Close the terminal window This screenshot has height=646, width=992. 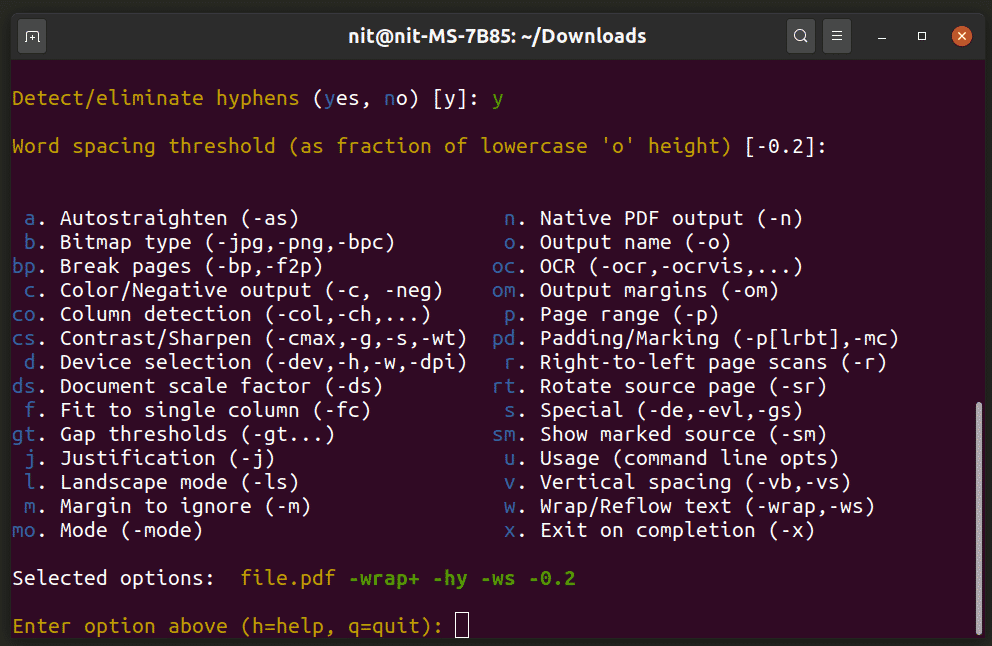coord(961,37)
